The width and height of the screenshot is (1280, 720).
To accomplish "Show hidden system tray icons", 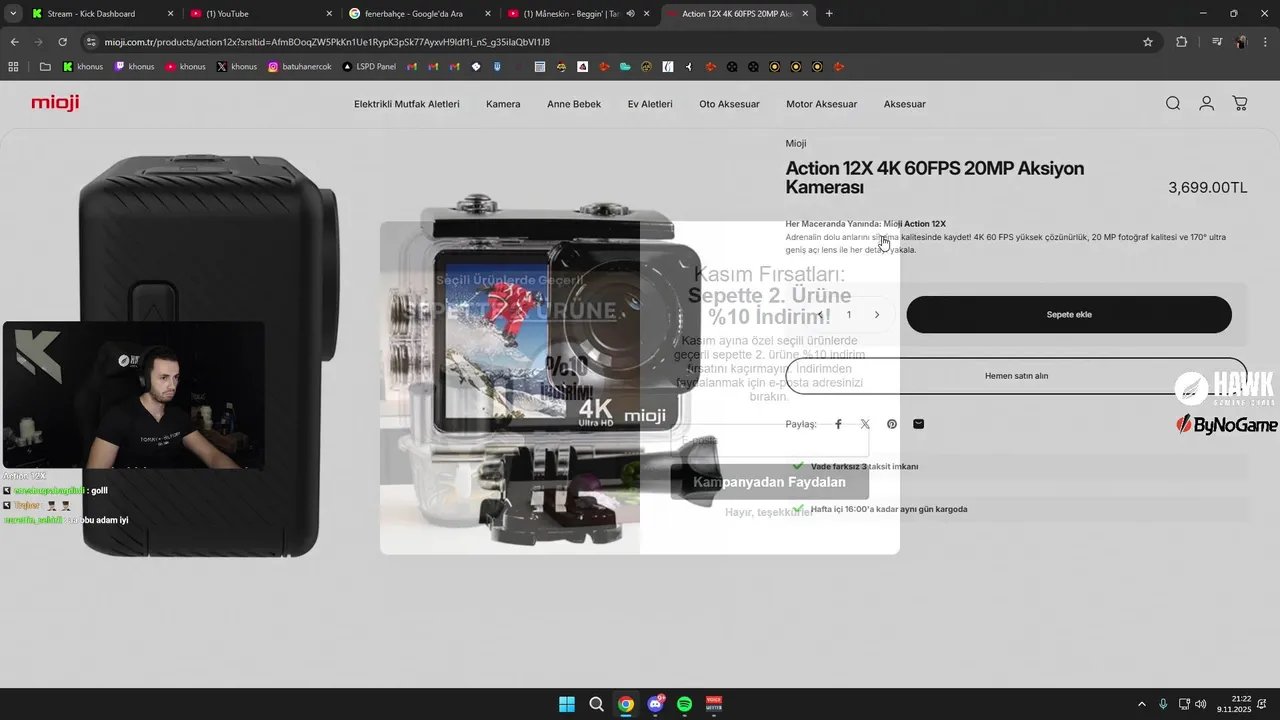I will [x=1142, y=704].
